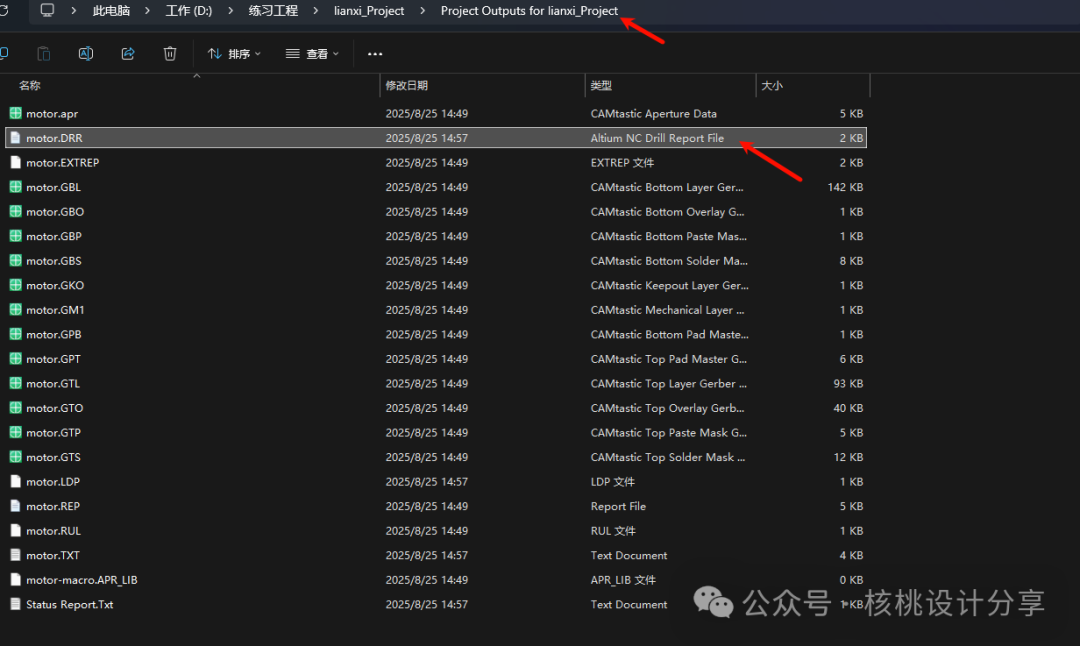Click the 大小 size column header

[772, 86]
